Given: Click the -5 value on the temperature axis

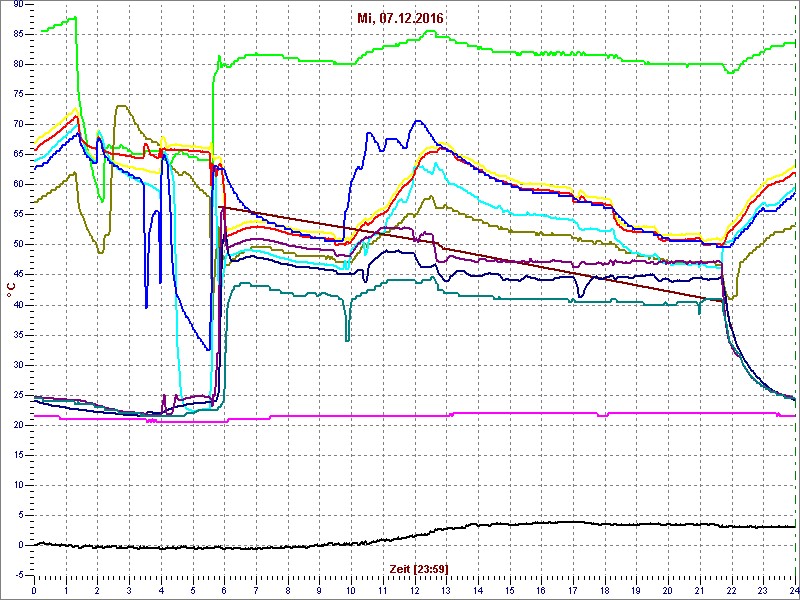Looking at the screenshot, I should pyautogui.click(x=19, y=576).
